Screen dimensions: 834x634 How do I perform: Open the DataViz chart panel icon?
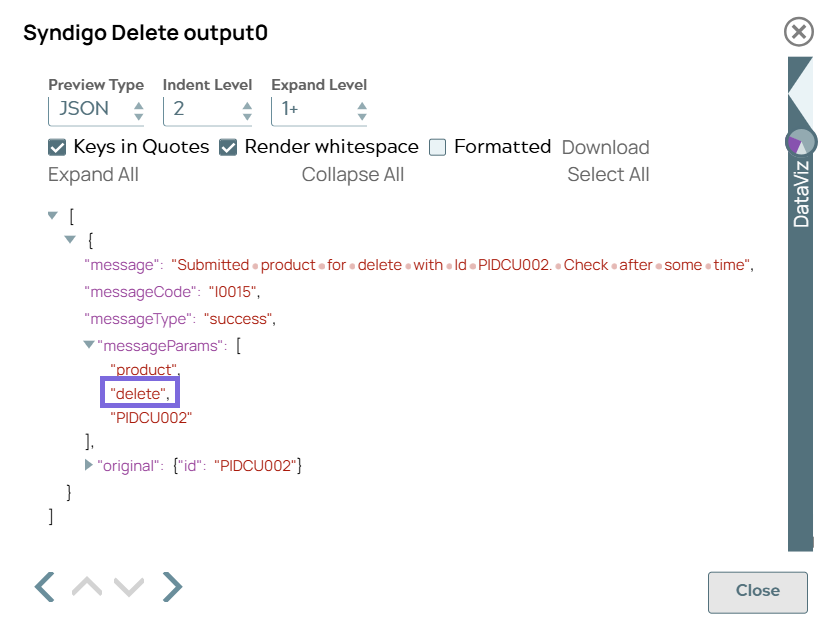pyautogui.click(x=803, y=142)
